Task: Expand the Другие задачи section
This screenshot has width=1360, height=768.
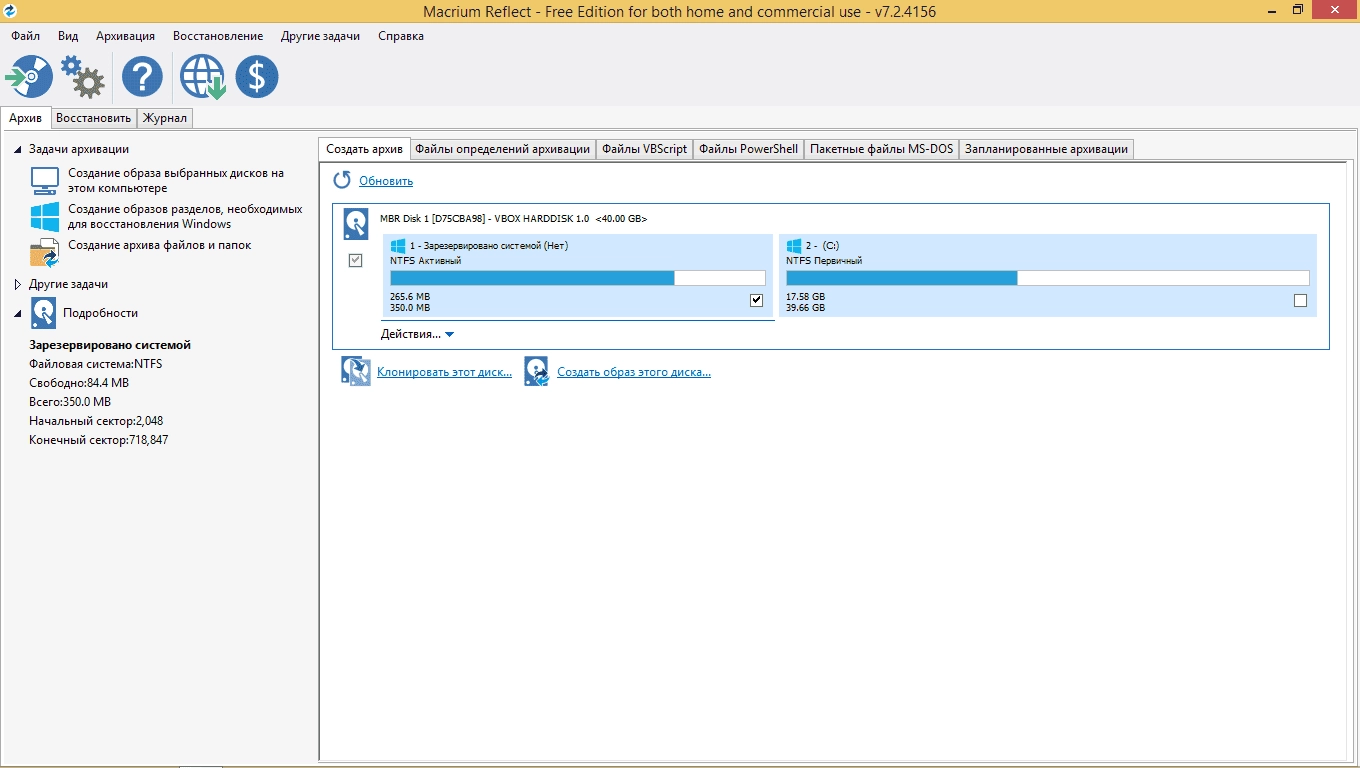Action: 17,284
